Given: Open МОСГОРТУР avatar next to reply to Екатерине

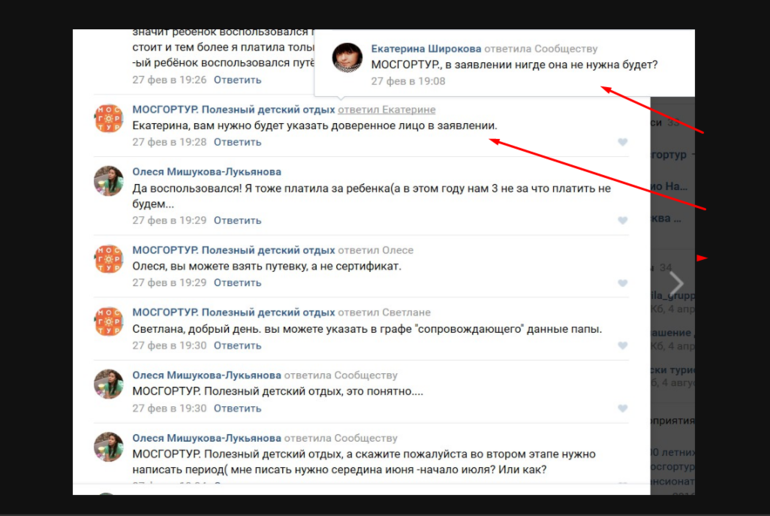Looking at the screenshot, I should (x=109, y=118).
